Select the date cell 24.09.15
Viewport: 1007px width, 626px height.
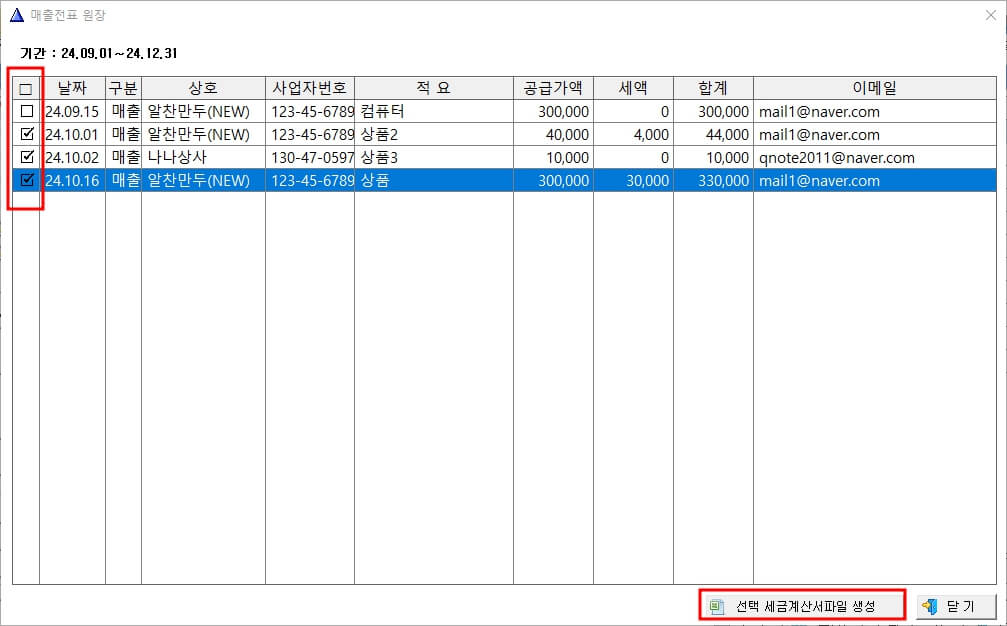(72, 112)
